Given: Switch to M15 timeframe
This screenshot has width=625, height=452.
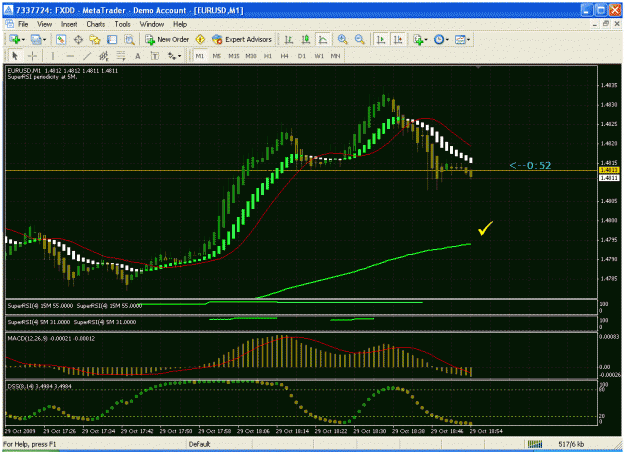Looking at the screenshot, I should coord(234,56).
